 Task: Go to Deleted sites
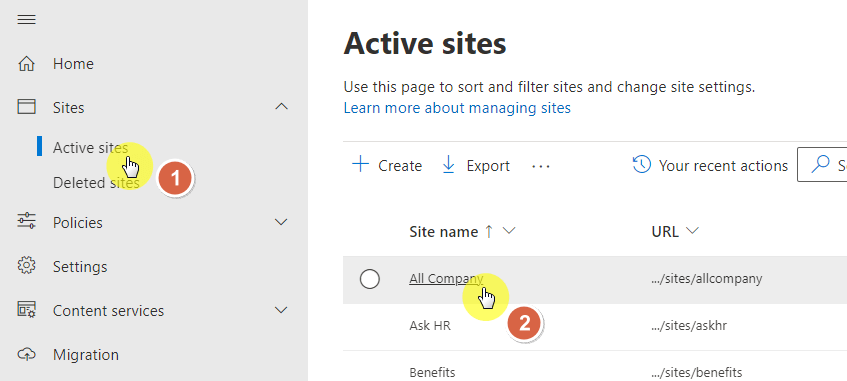(x=96, y=183)
